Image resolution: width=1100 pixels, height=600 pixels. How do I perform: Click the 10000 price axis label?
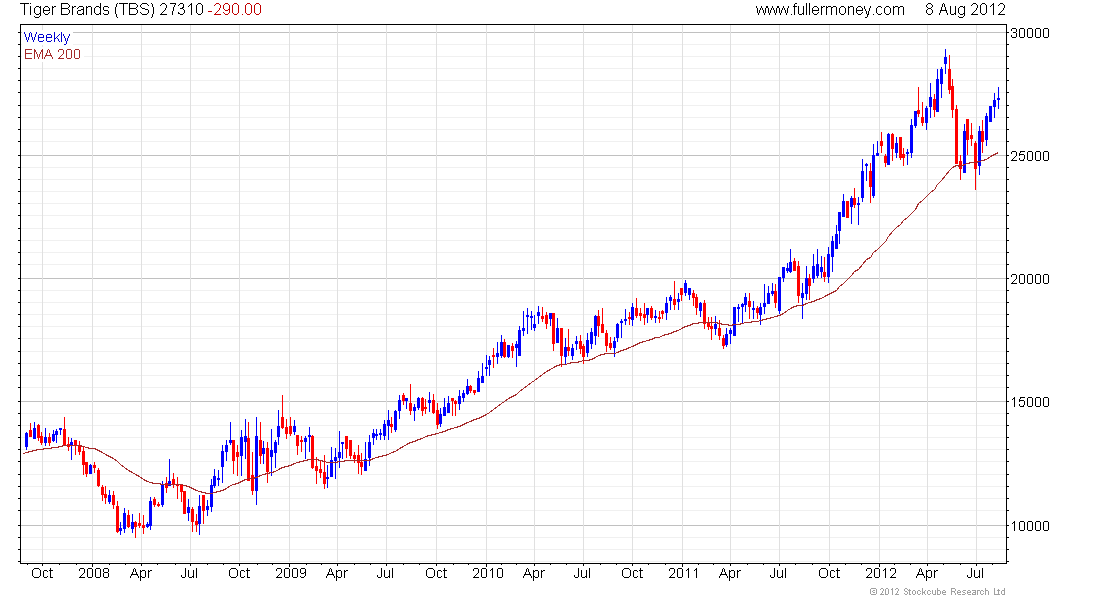(x=1031, y=526)
